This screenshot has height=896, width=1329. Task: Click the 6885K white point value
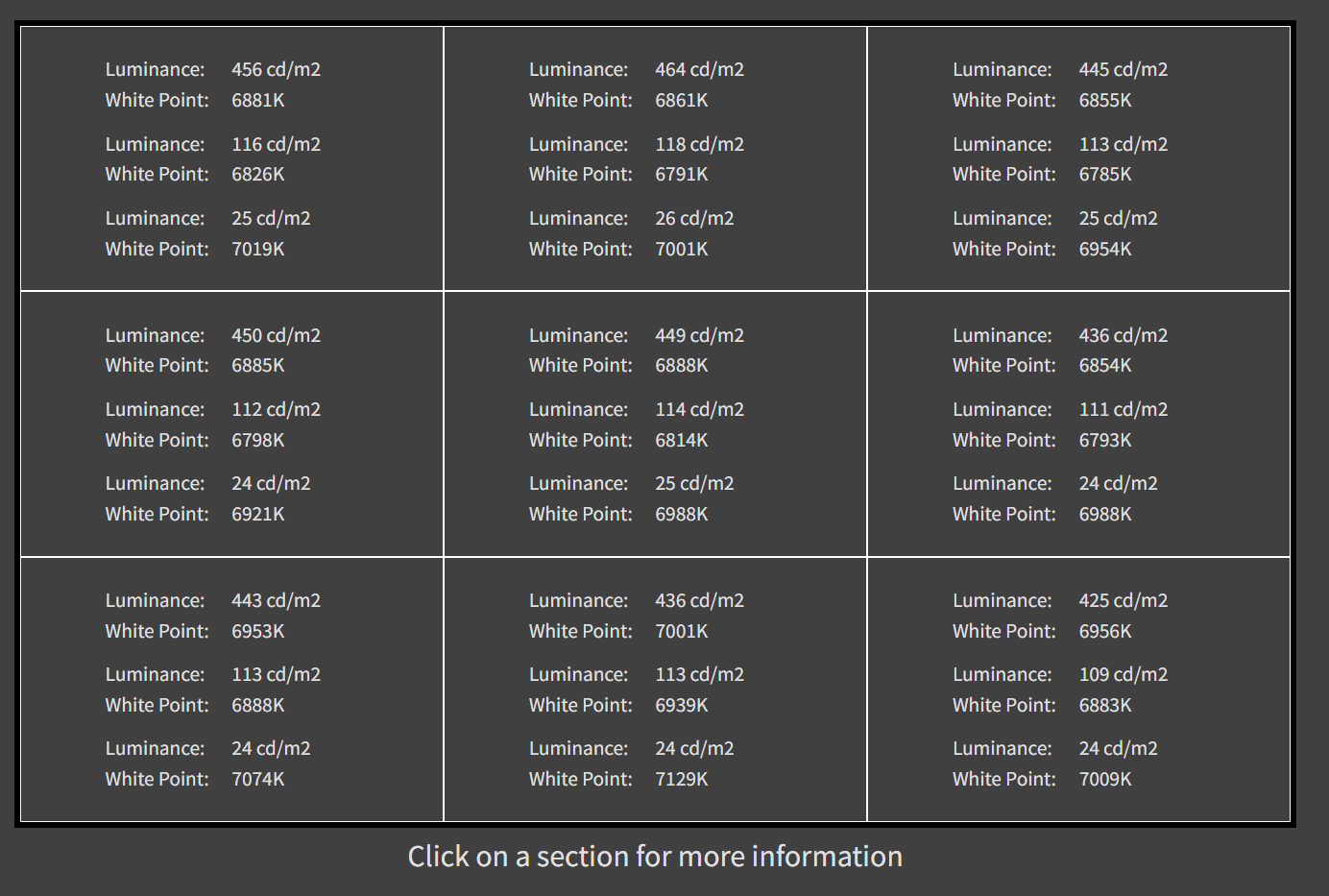coord(258,365)
